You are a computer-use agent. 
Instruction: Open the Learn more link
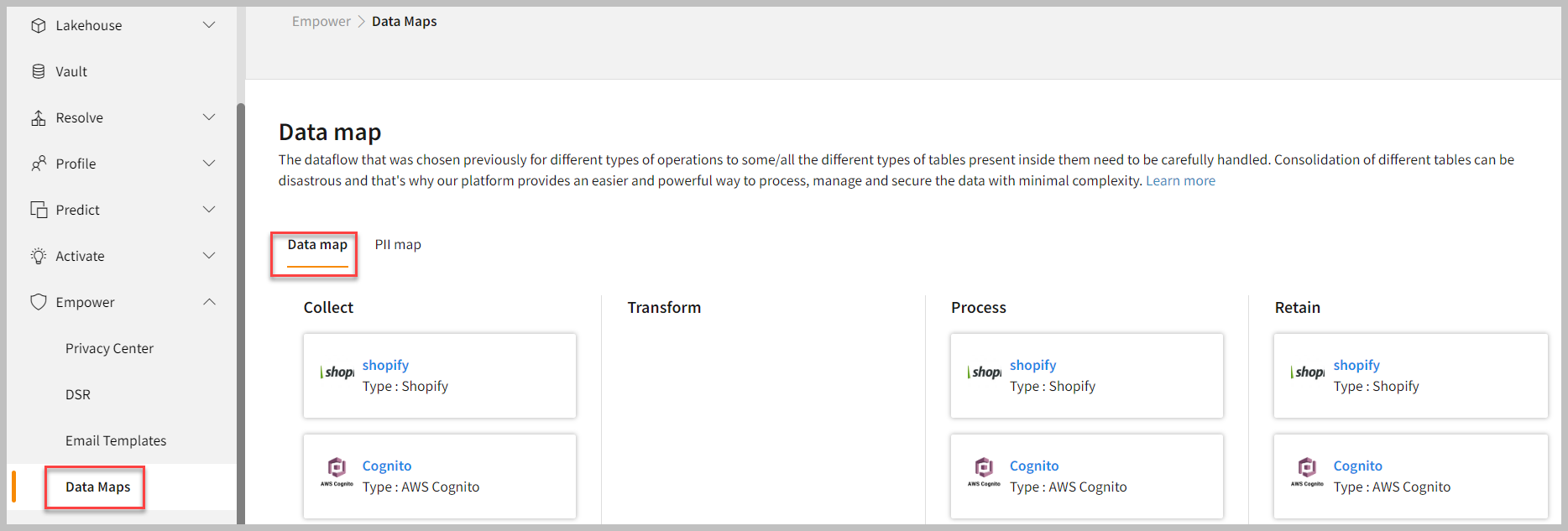tap(1180, 181)
